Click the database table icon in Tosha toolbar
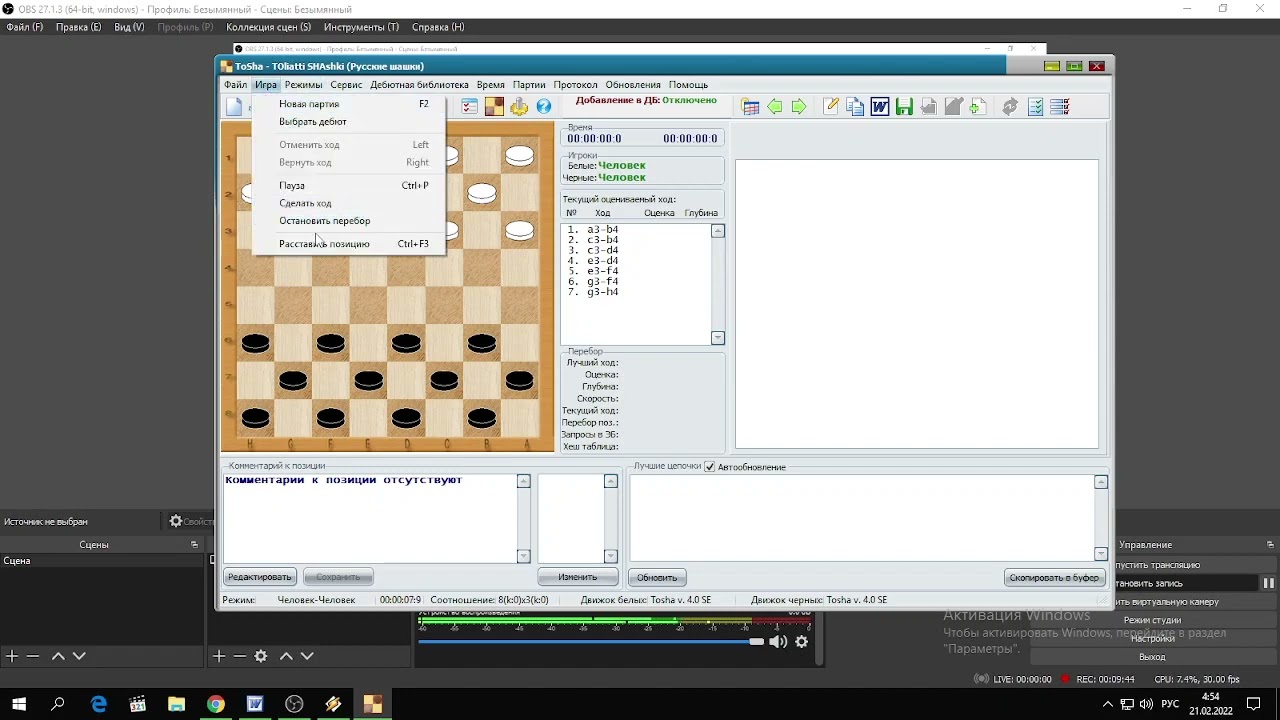Image resolution: width=1280 pixels, height=720 pixels. point(750,107)
